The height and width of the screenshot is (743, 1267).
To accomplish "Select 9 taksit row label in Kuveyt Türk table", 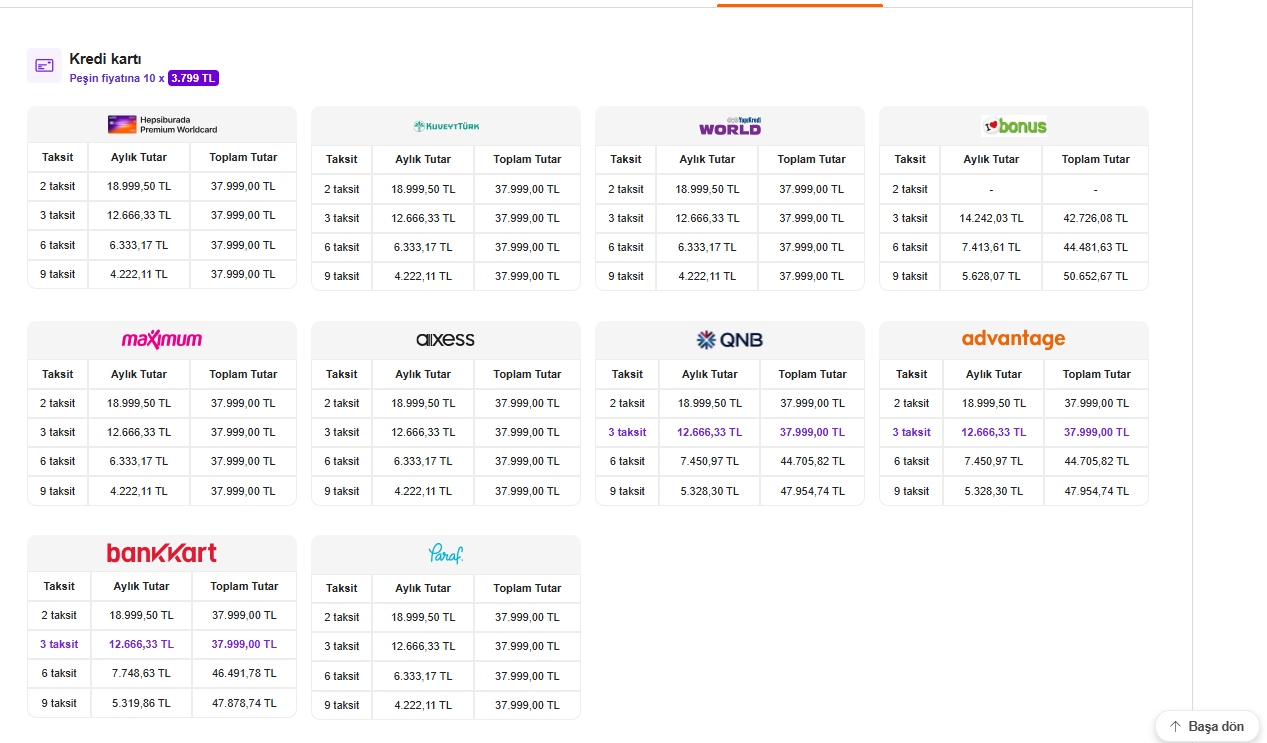I will [341, 276].
